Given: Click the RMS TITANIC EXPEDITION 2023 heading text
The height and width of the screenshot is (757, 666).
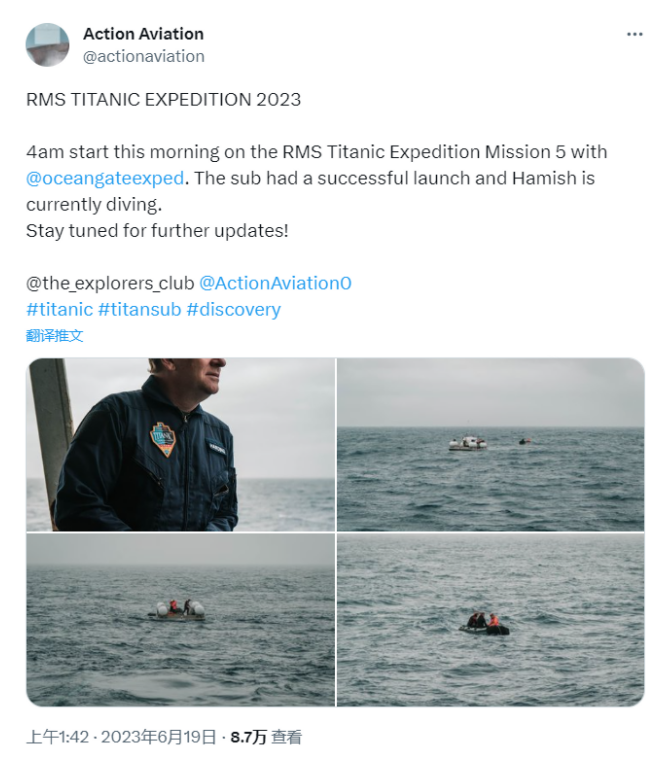Looking at the screenshot, I should [164, 99].
